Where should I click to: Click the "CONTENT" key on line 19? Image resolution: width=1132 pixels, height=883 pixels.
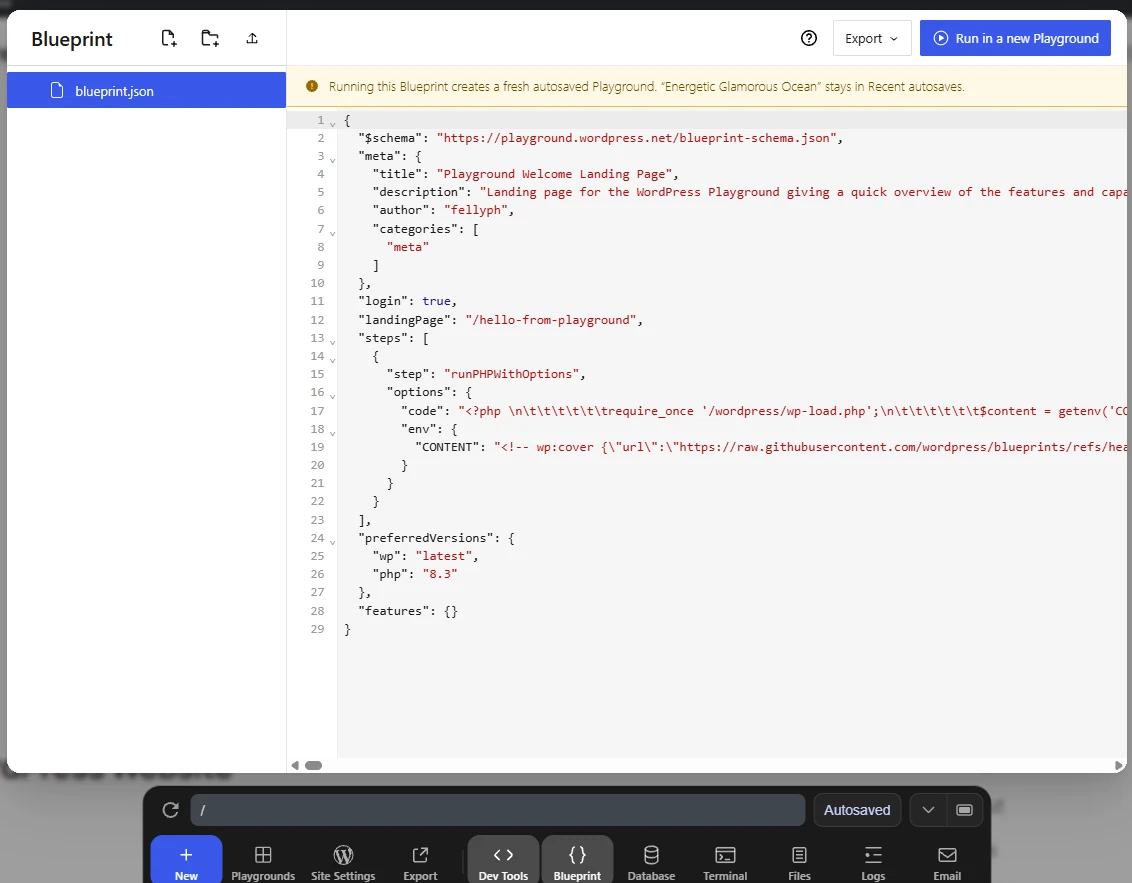pyautogui.click(x=447, y=447)
